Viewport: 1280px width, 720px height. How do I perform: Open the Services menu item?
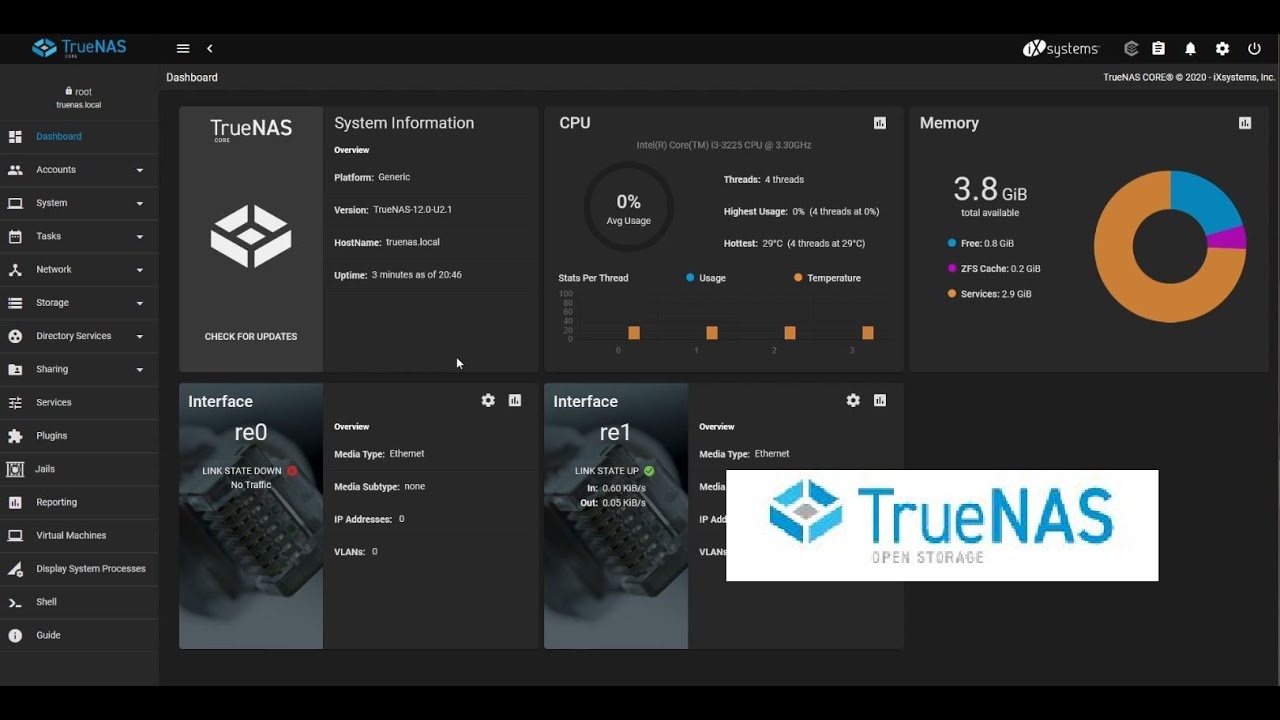point(79,402)
